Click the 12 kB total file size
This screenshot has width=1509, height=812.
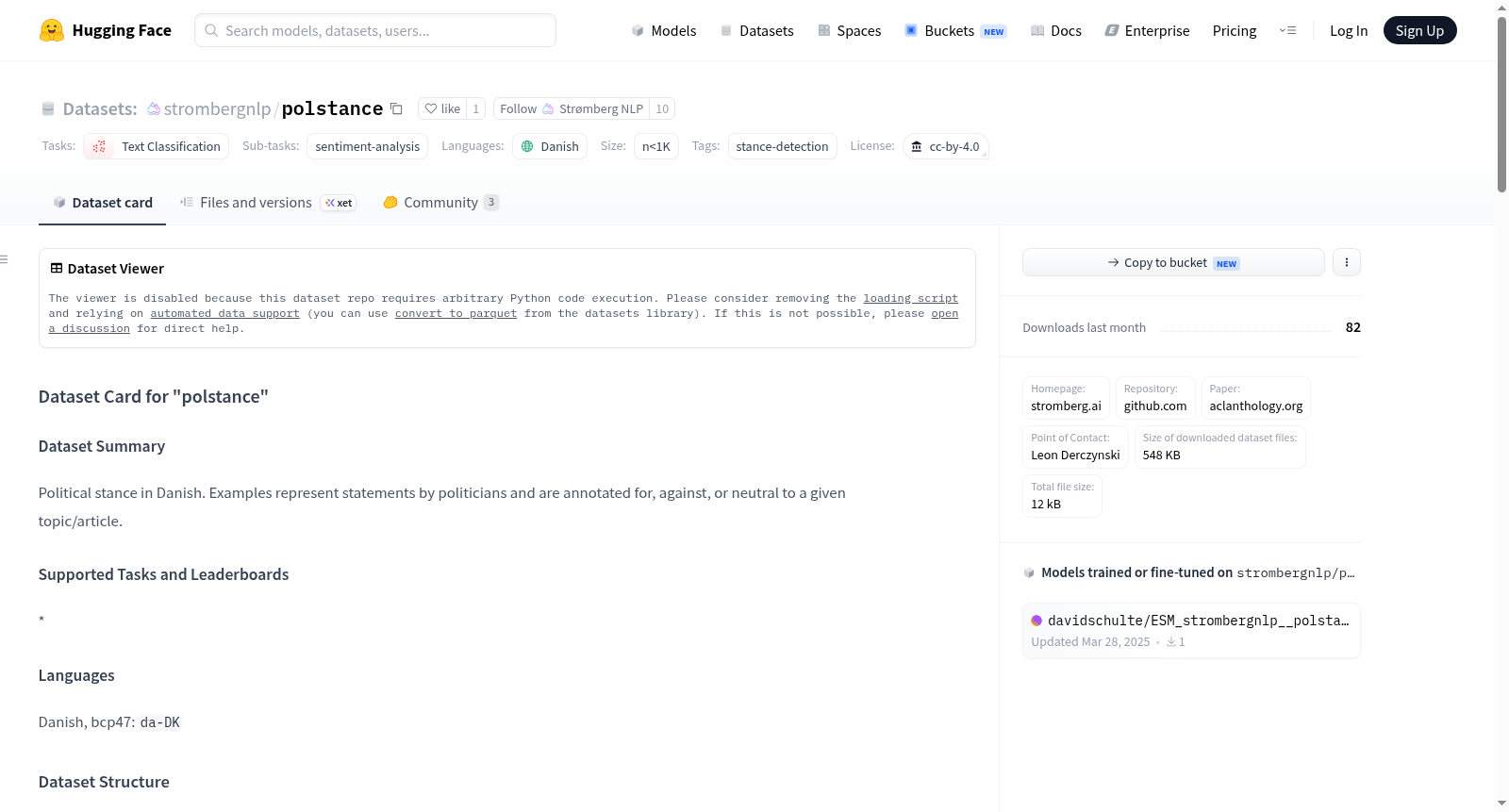coord(1062,495)
